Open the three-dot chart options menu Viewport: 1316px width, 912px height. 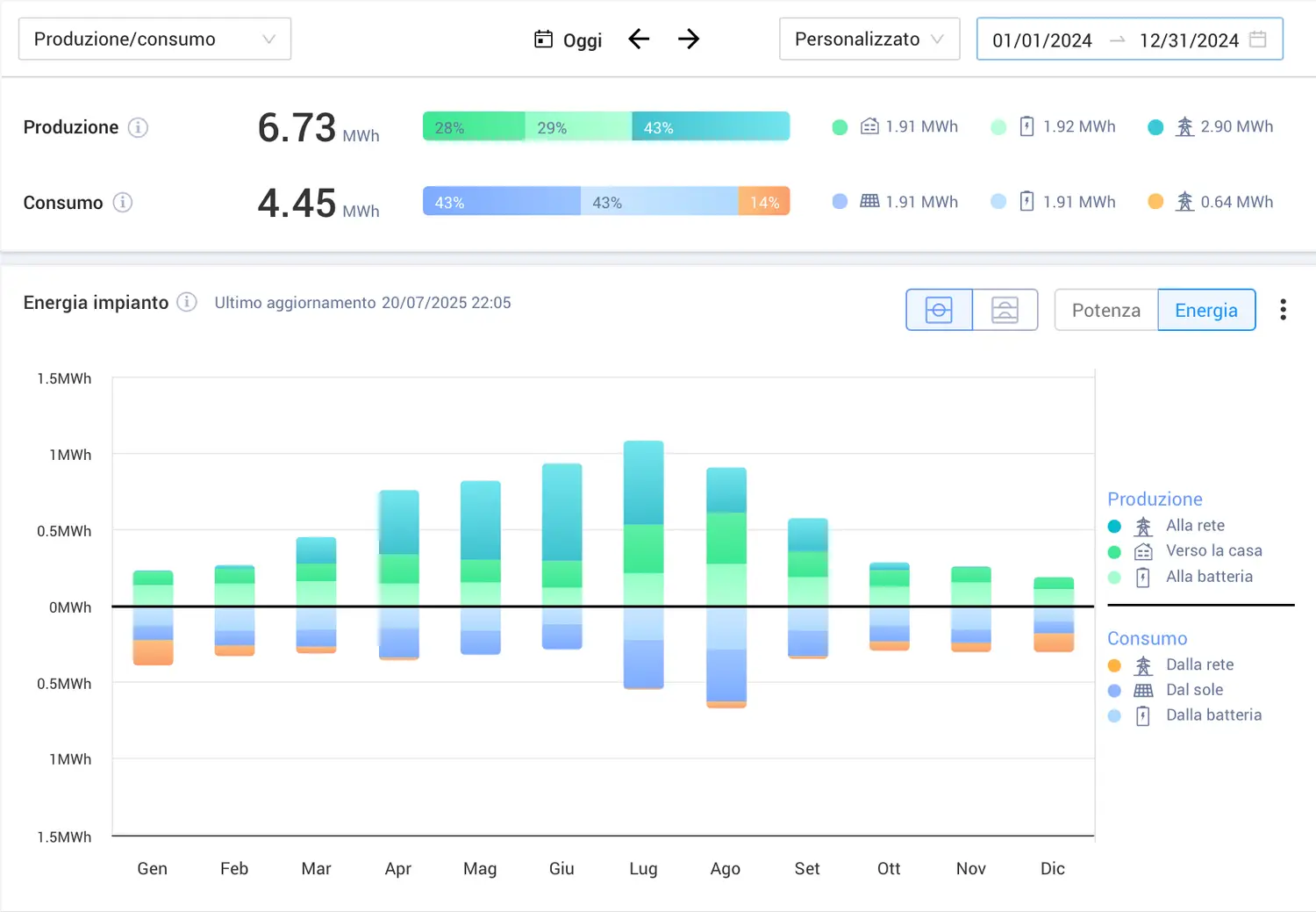click(1283, 310)
